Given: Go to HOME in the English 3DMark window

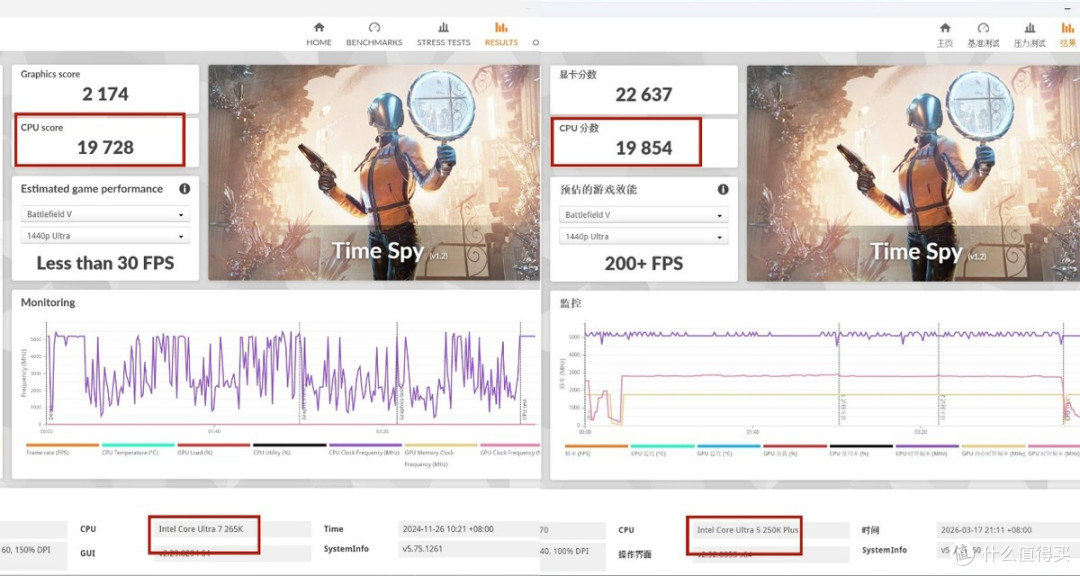Looking at the screenshot, I should click(319, 34).
